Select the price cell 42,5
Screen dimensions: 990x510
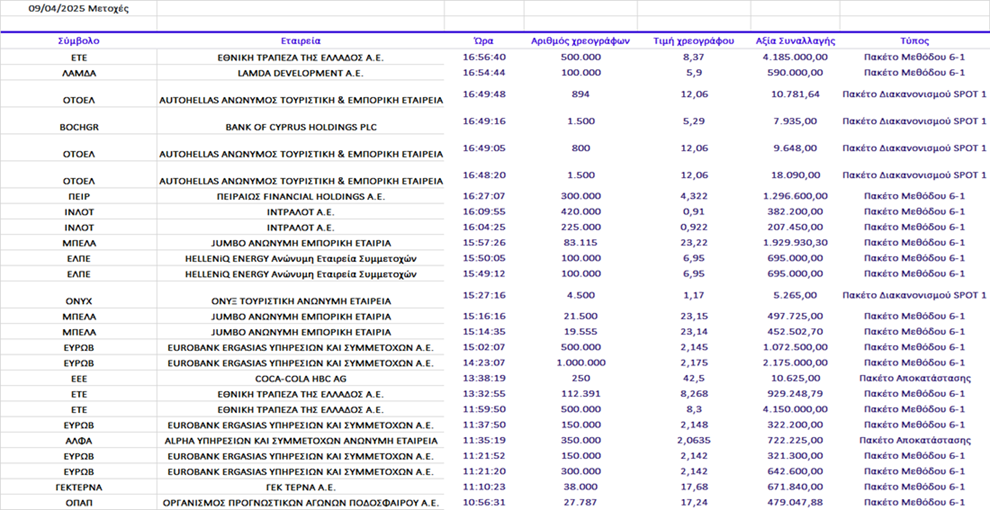(694, 379)
